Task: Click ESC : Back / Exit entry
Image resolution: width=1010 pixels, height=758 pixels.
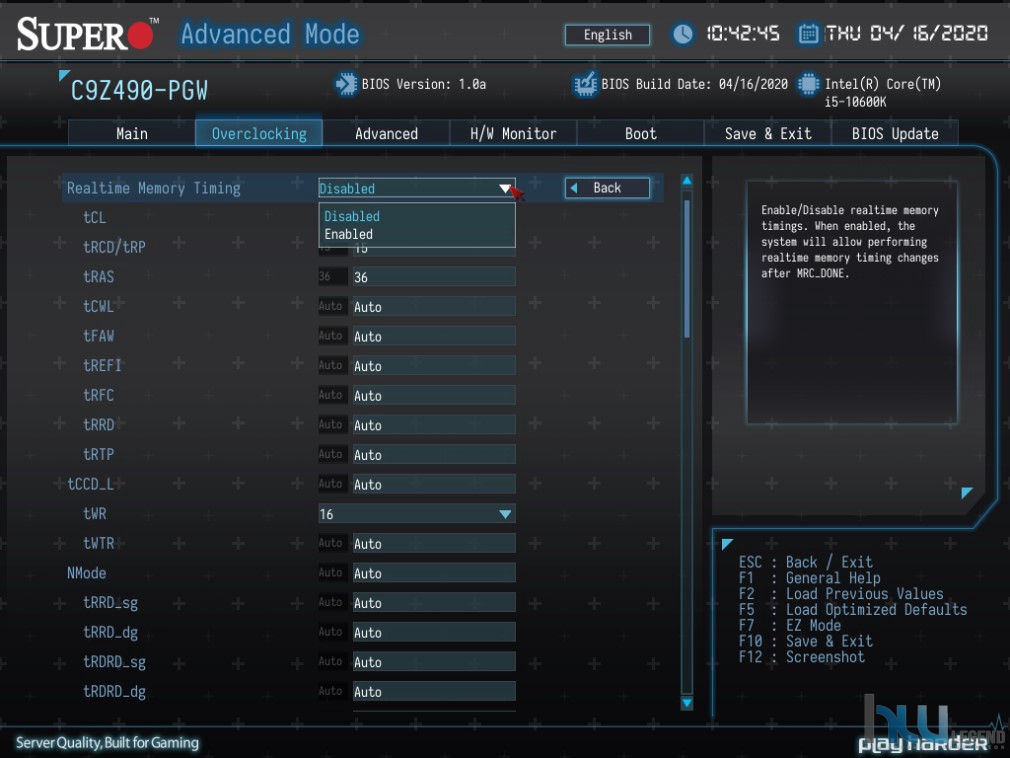Action: (805, 562)
